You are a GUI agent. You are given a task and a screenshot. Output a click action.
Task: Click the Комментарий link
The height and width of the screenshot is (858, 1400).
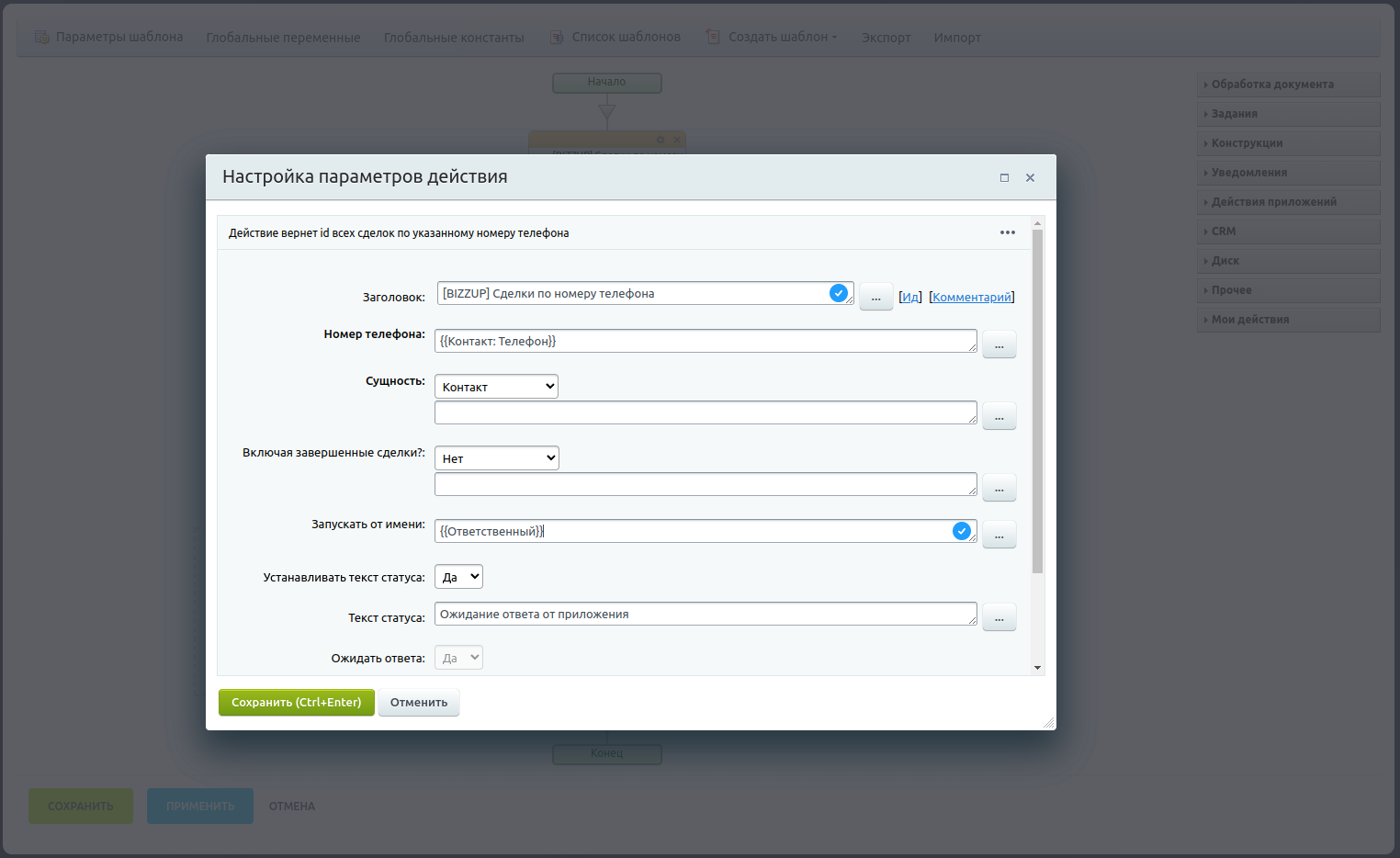pos(972,297)
